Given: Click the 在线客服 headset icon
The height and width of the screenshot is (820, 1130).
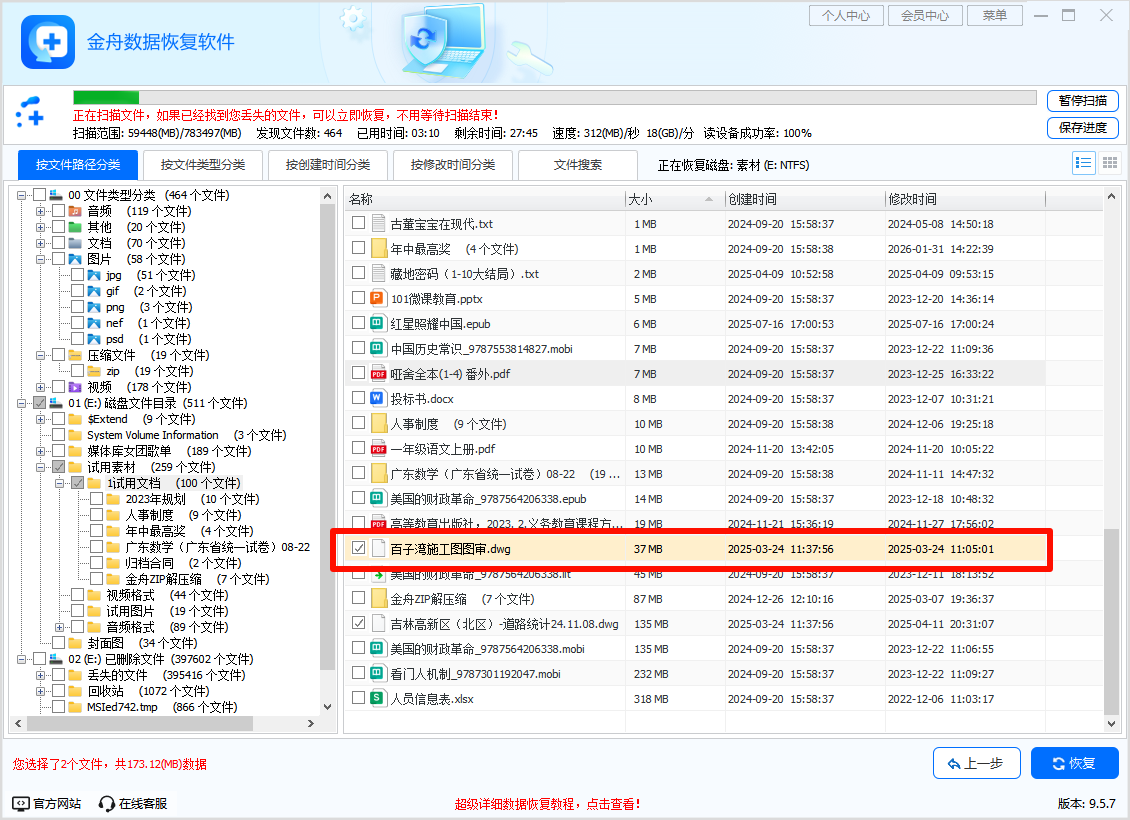Looking at the screenshot, I should pos(107,803).
